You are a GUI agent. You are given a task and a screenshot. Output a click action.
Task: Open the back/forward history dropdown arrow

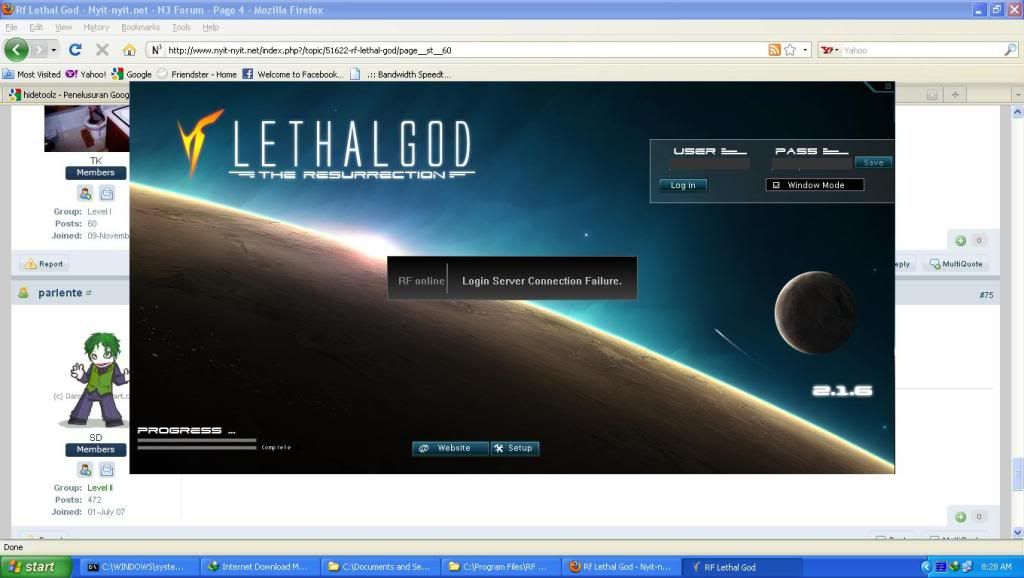tap(54, 50)
